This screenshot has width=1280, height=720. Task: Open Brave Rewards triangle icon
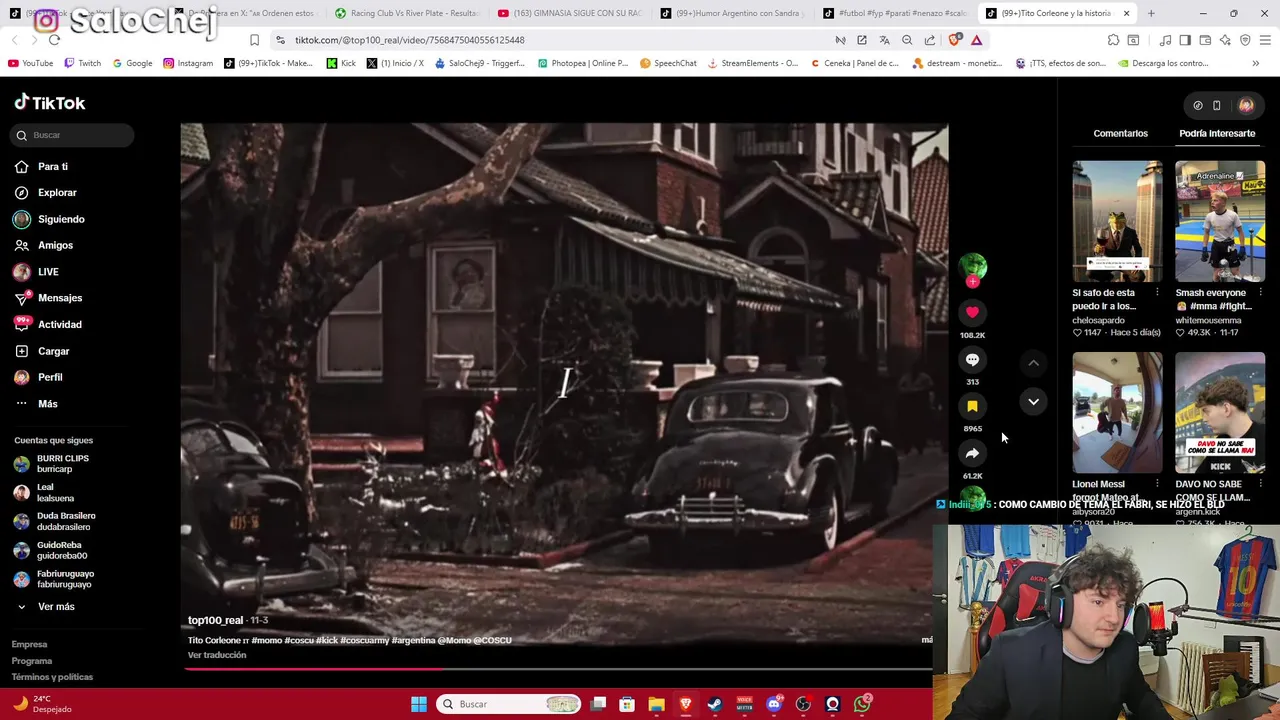pyautogui.click(x=976, y=40)
